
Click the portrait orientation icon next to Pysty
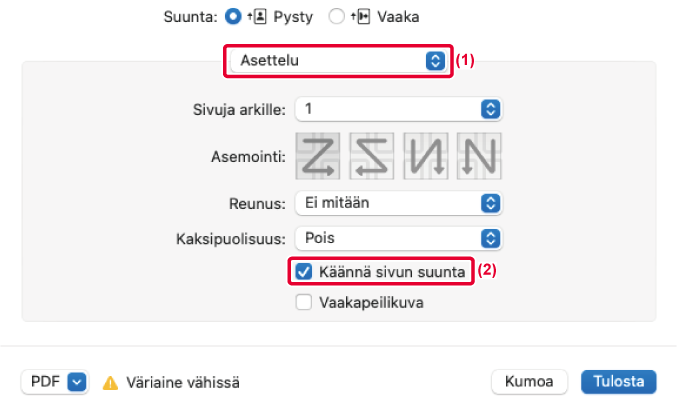257,17
